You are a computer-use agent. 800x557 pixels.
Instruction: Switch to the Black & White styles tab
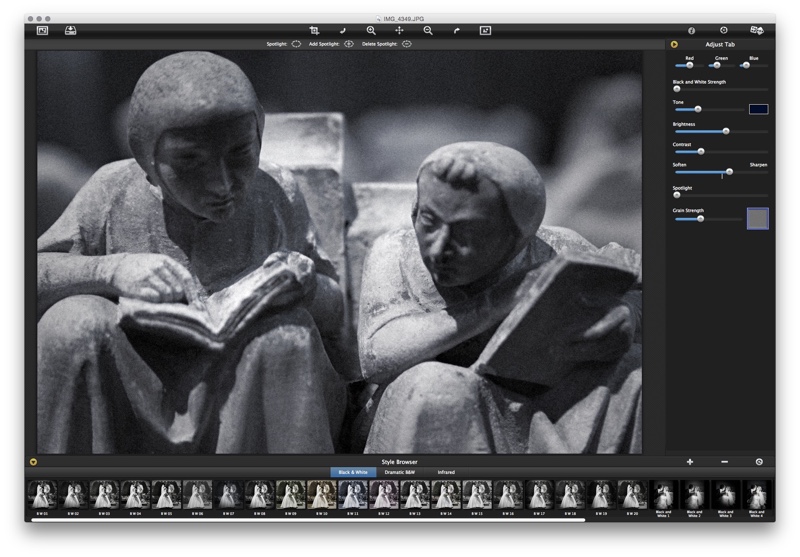tap(353, 472)
